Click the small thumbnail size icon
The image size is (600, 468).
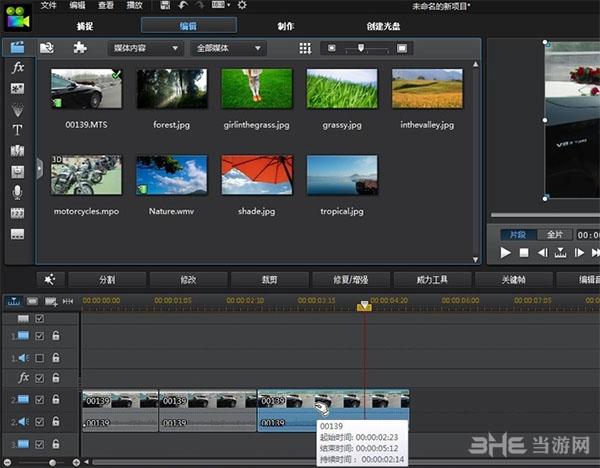332,48
